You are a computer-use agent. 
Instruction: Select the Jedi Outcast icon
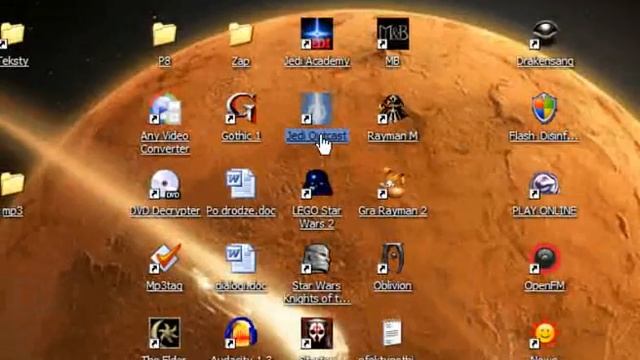tap(317, 109)
